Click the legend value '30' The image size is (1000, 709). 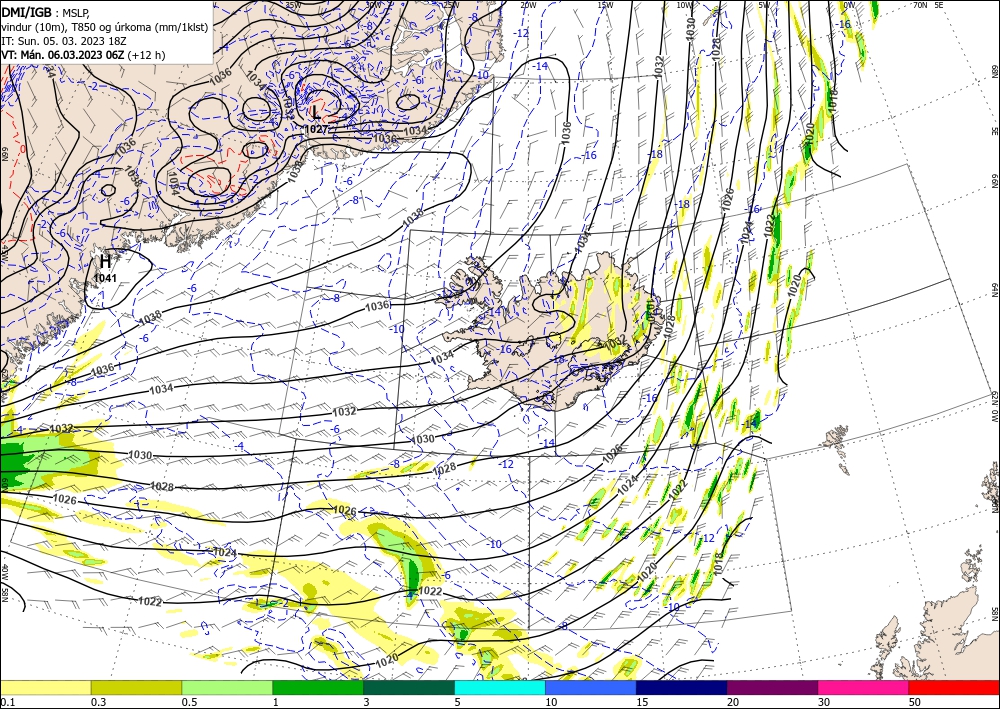click(825, 702)
